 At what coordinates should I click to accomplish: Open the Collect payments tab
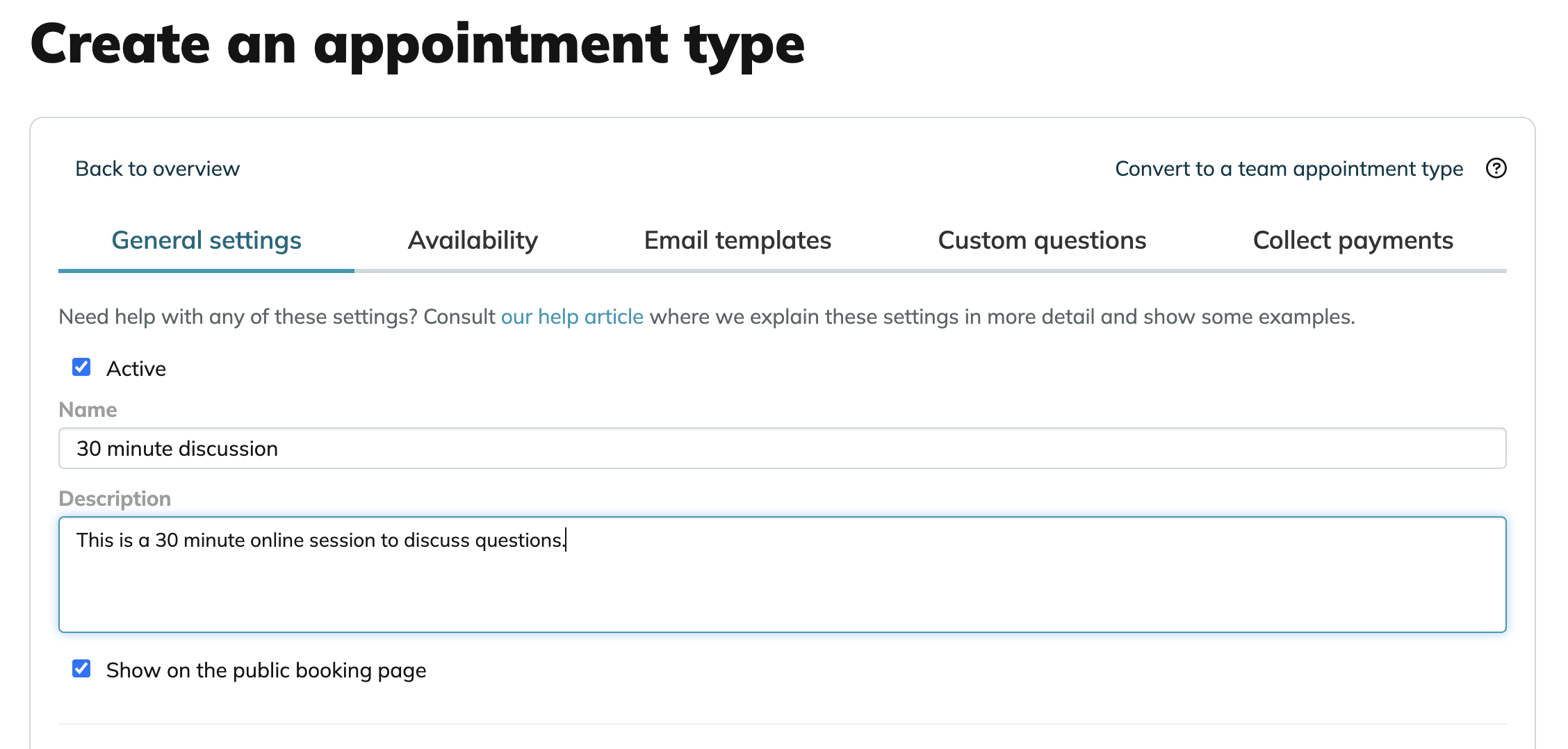coord(1353,240)
